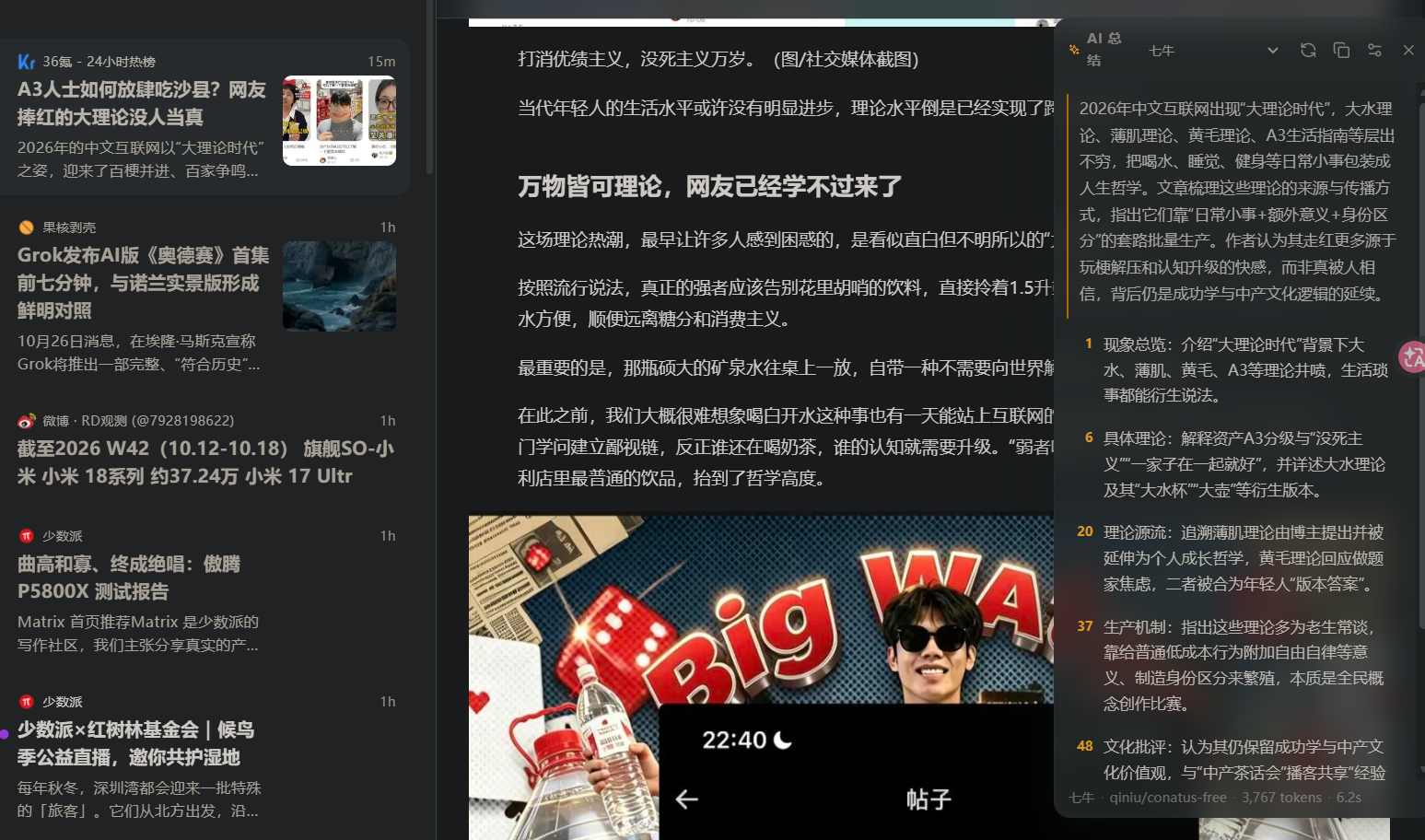This screenshot has width=1425, height=840.
Task: Click the Weibo feed source icon
Action: point(26,421)
